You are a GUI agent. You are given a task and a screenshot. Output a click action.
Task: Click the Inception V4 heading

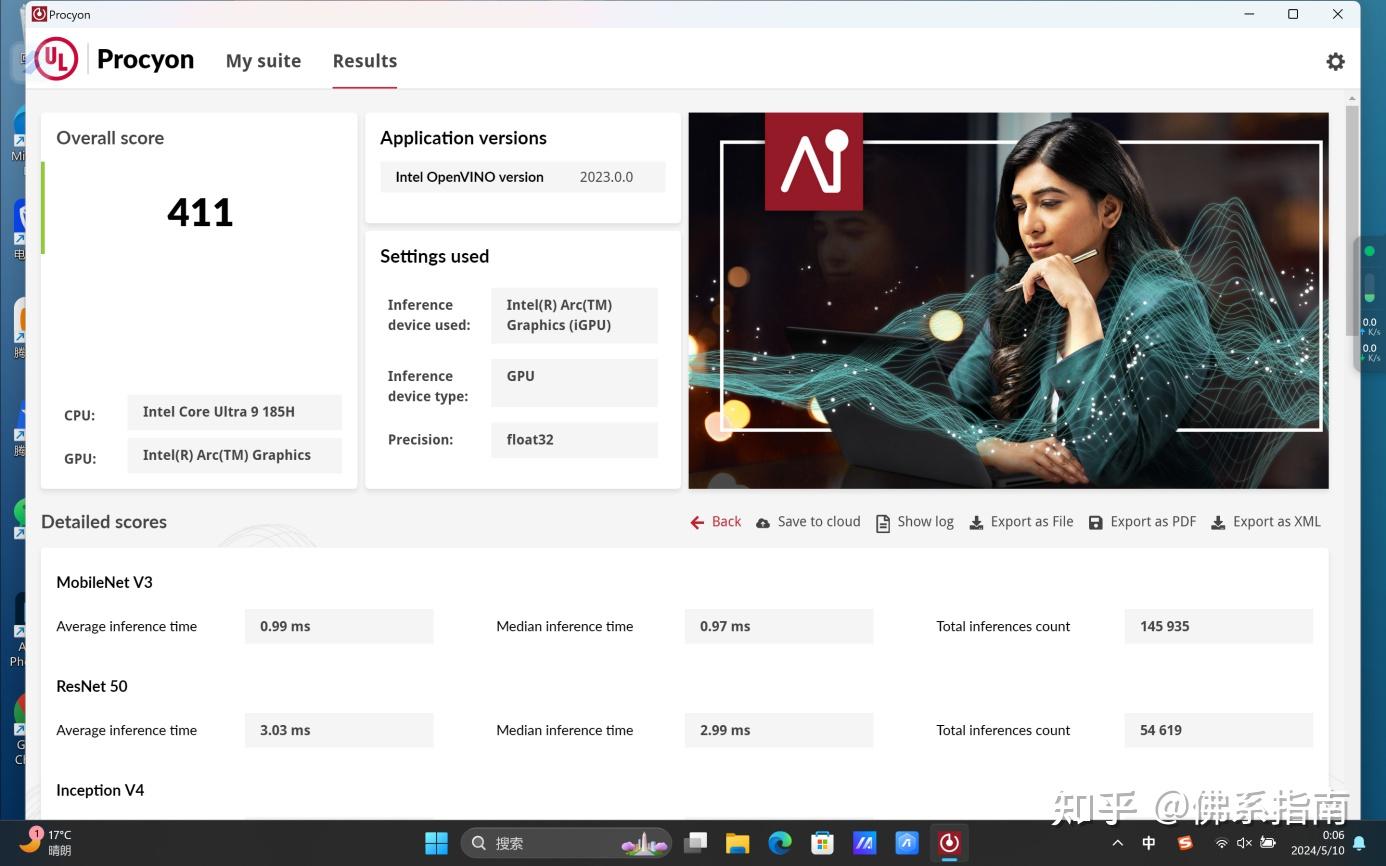tap(100, 790)
